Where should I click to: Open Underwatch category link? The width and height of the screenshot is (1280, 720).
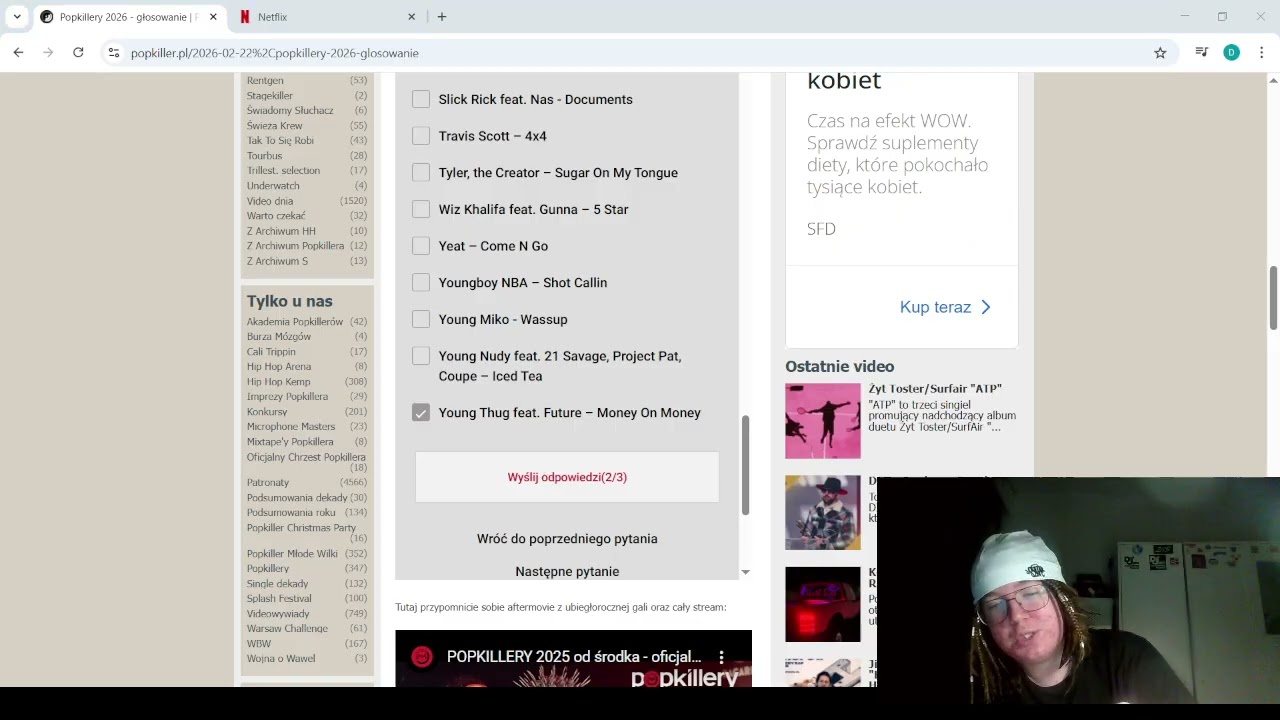click(x=273, y=185)
